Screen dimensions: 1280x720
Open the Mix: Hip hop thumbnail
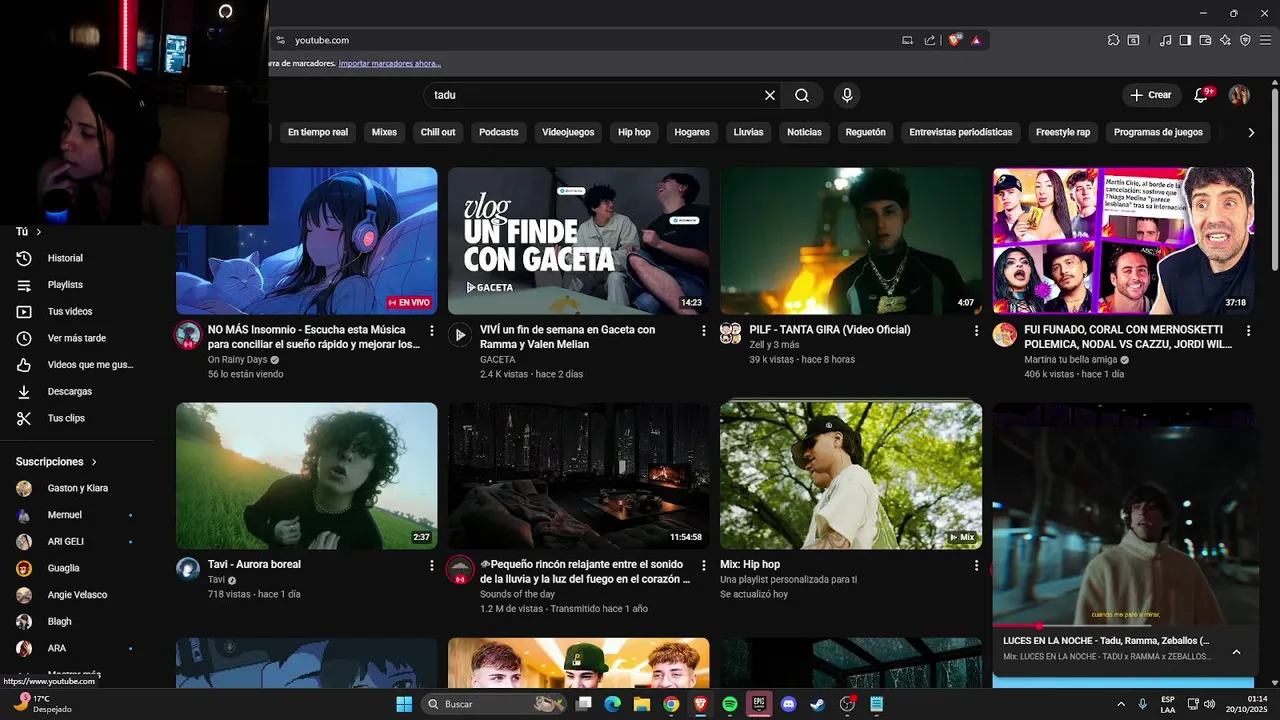click(851, 476)
